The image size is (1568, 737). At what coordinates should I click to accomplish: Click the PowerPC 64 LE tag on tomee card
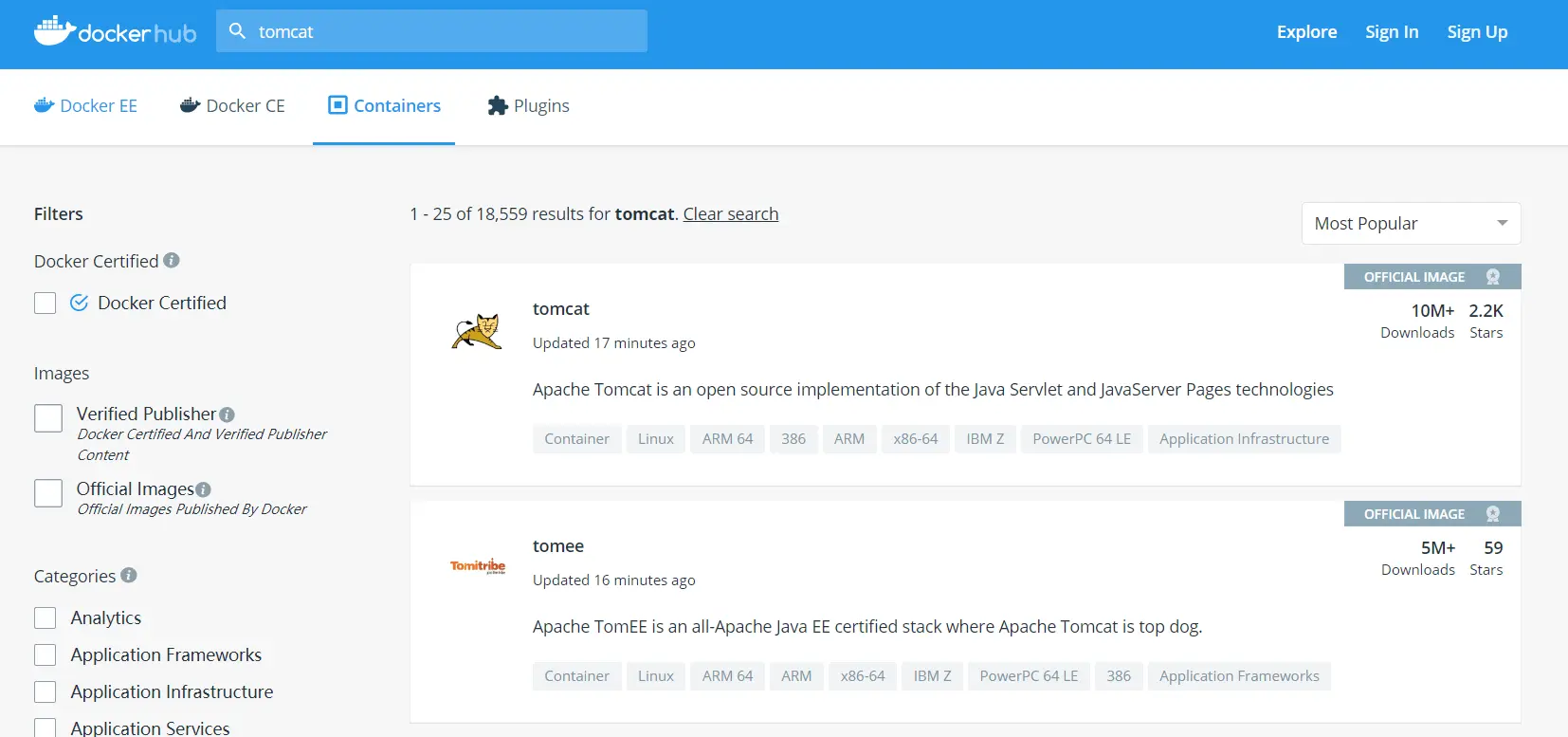[1029, 676]
